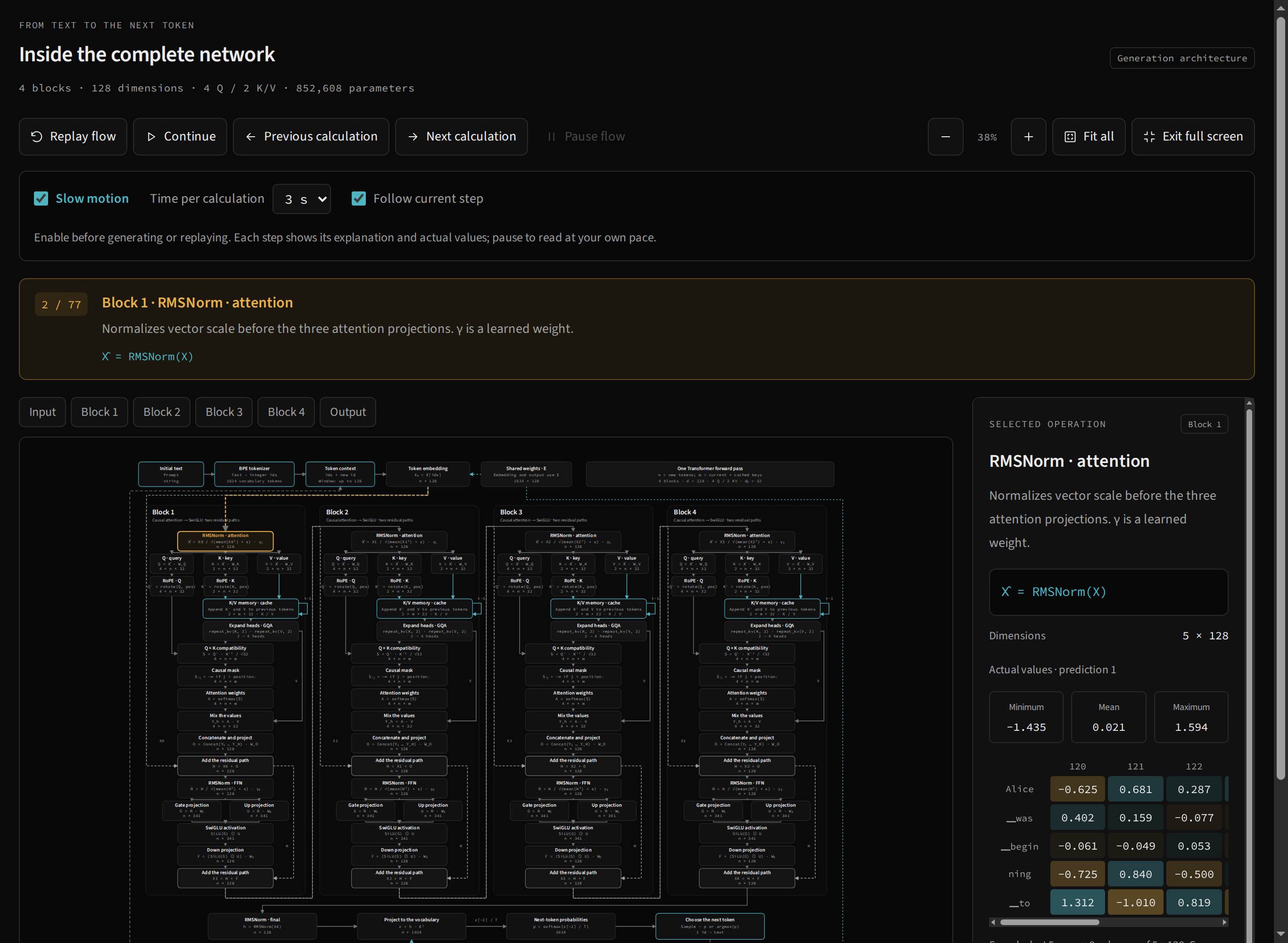This screenshot has width=1288, height=943.
Task: Switch to the Block 2 tab
Action: (x=162, y=412)
